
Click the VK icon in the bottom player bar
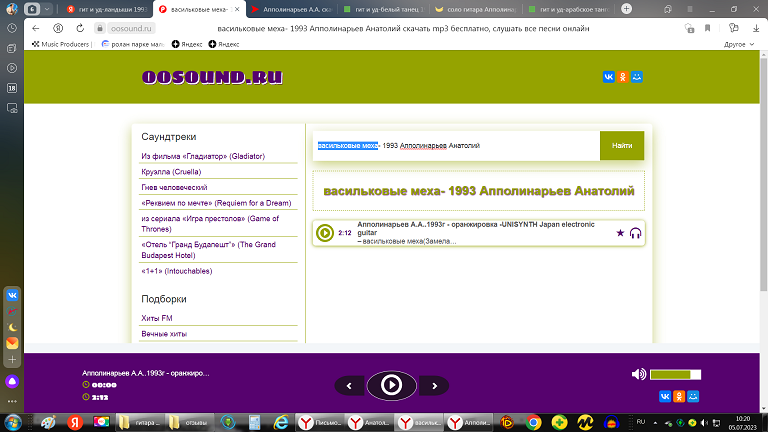pyautogui.click(x=665, y=396)
